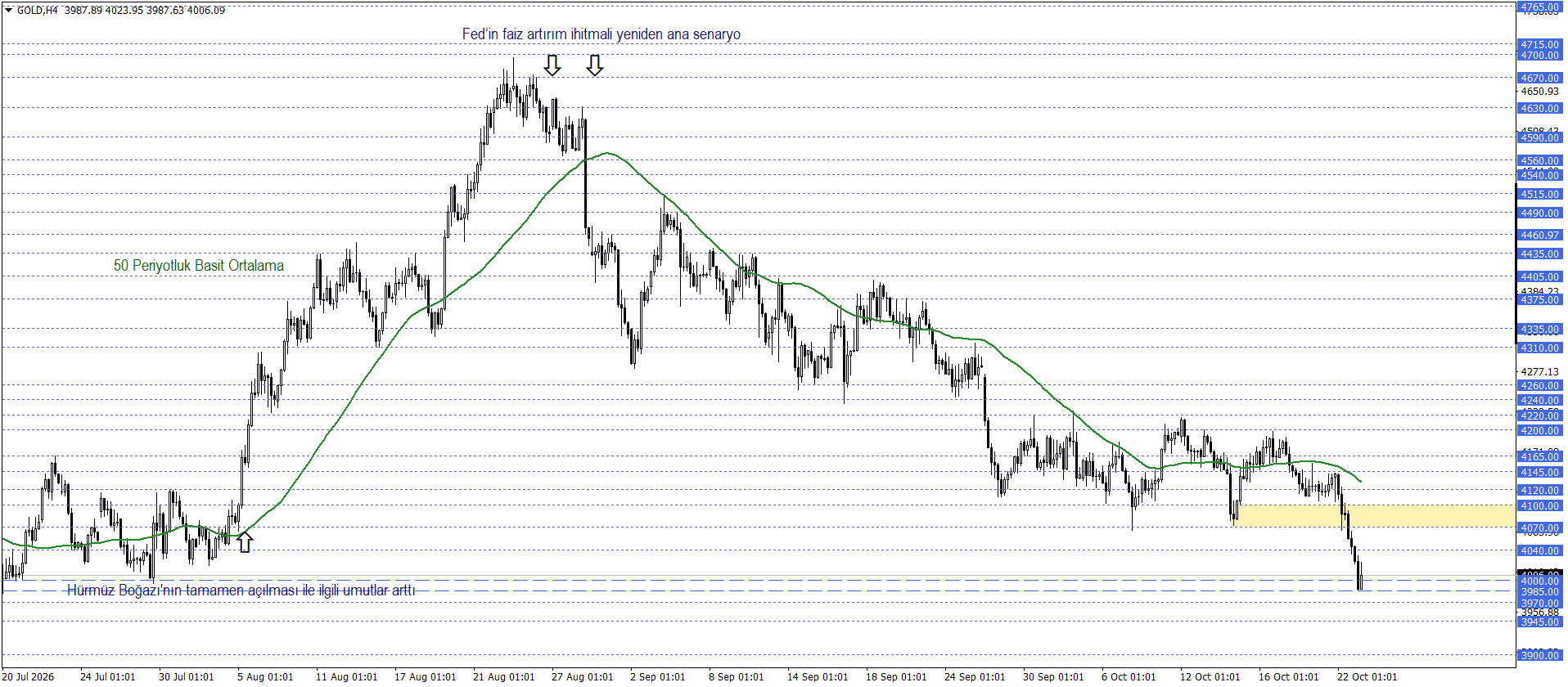Click the 20 Jul 2026 date label
Image resolution: width=1568 pixels, height=687 pixels.
(x=29, y=676)
